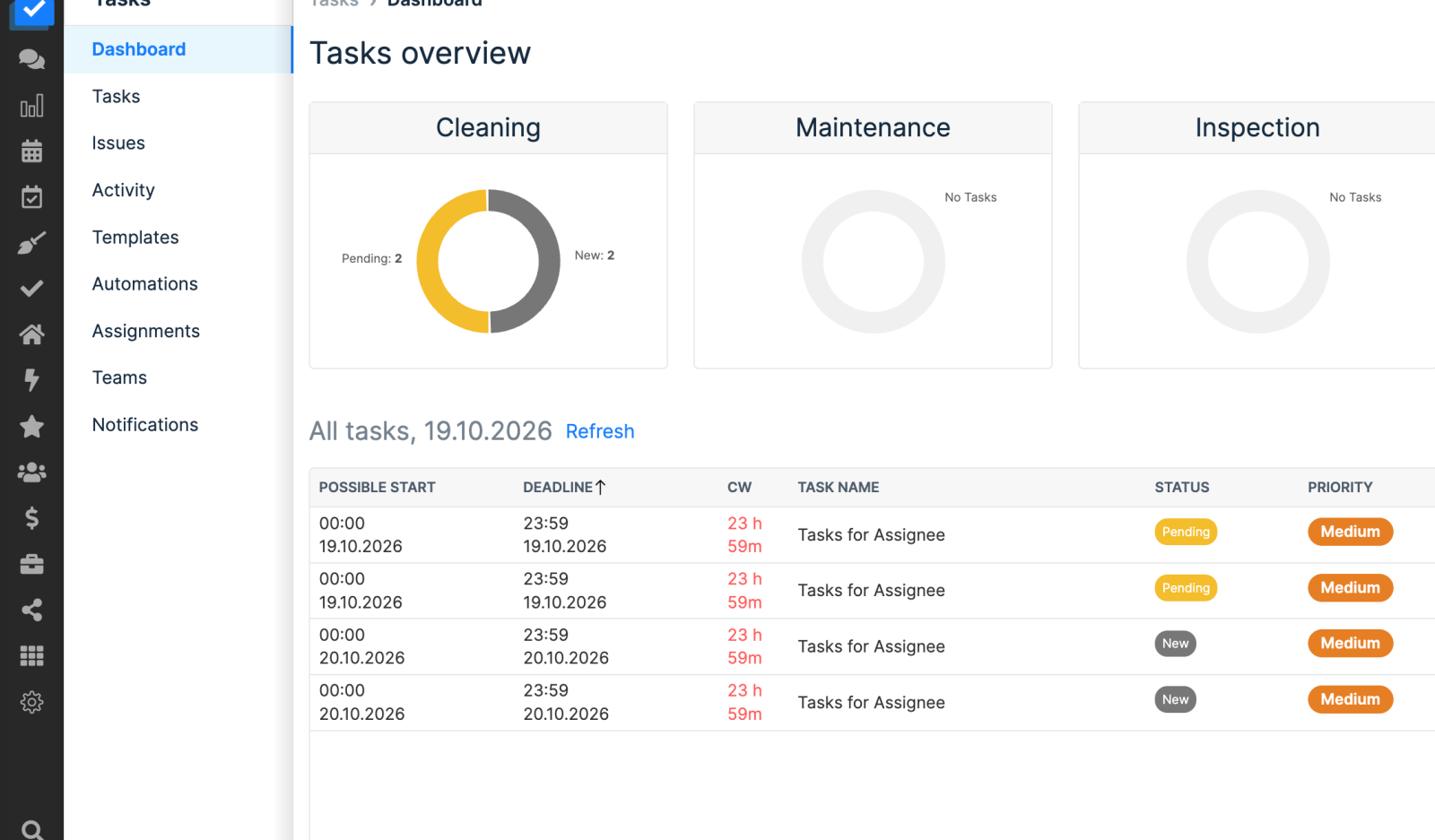Click the "Pending: 2" chart label
Image resolution: width=1435 pixels, height=840 pixels.
point(371,258)
